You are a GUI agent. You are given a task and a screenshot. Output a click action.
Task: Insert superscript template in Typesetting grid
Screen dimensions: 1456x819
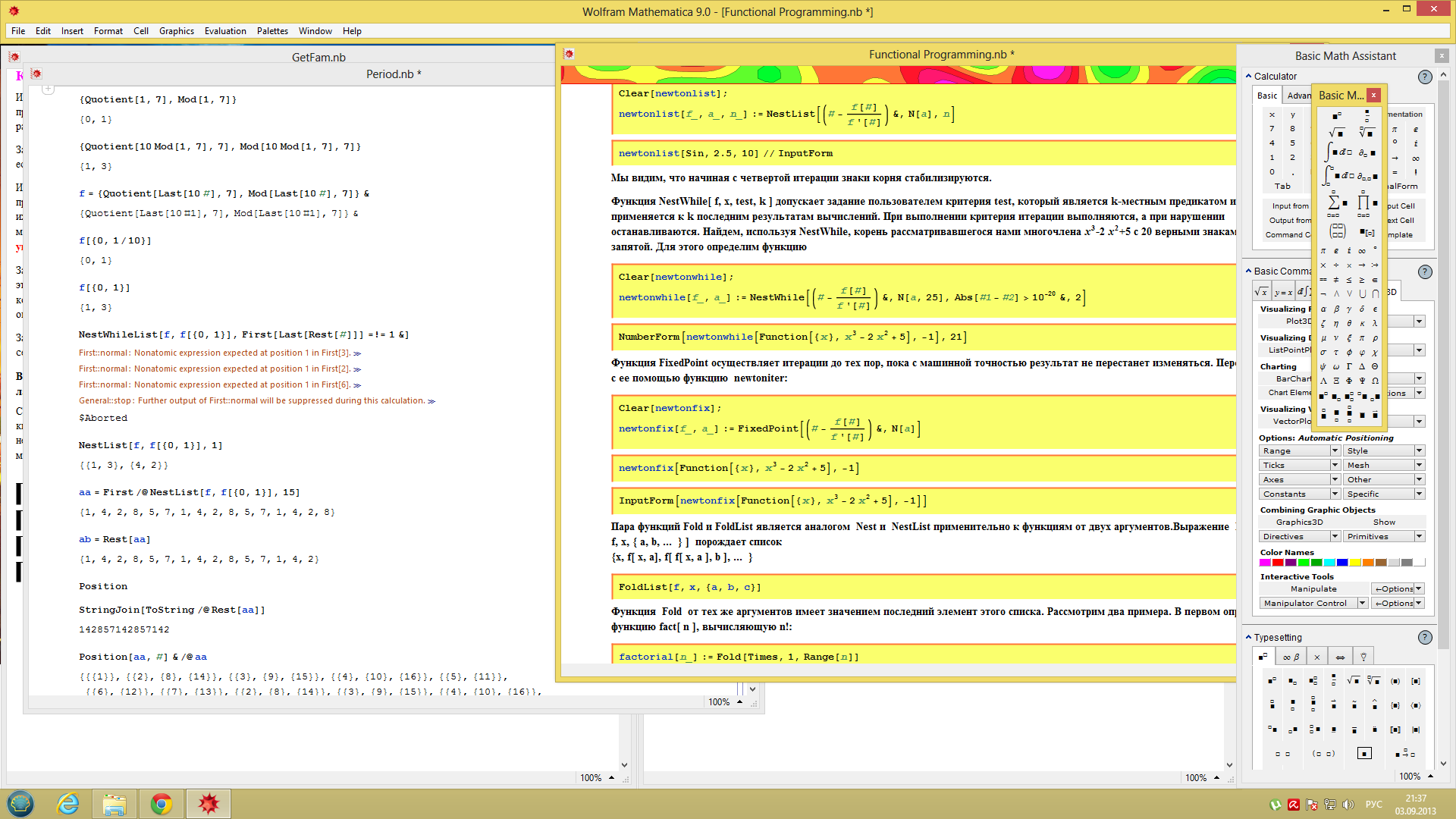click(1272, 681)
